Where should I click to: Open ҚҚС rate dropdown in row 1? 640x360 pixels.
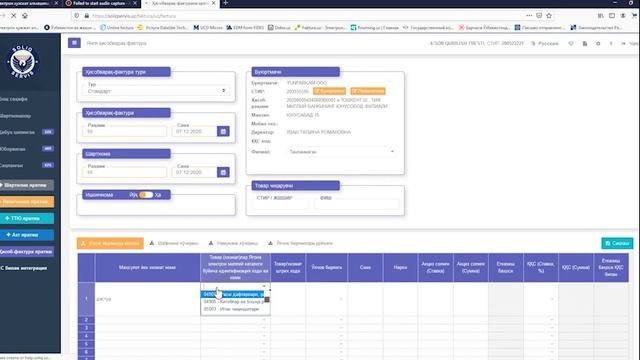click(552, 299)
